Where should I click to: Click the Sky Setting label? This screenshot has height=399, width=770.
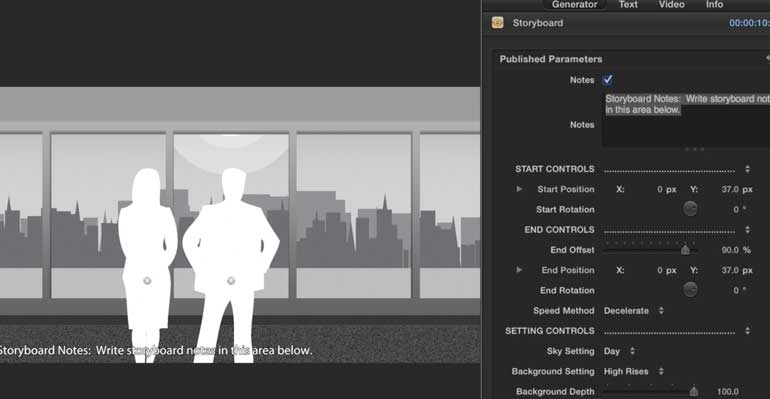pos(570,351)
